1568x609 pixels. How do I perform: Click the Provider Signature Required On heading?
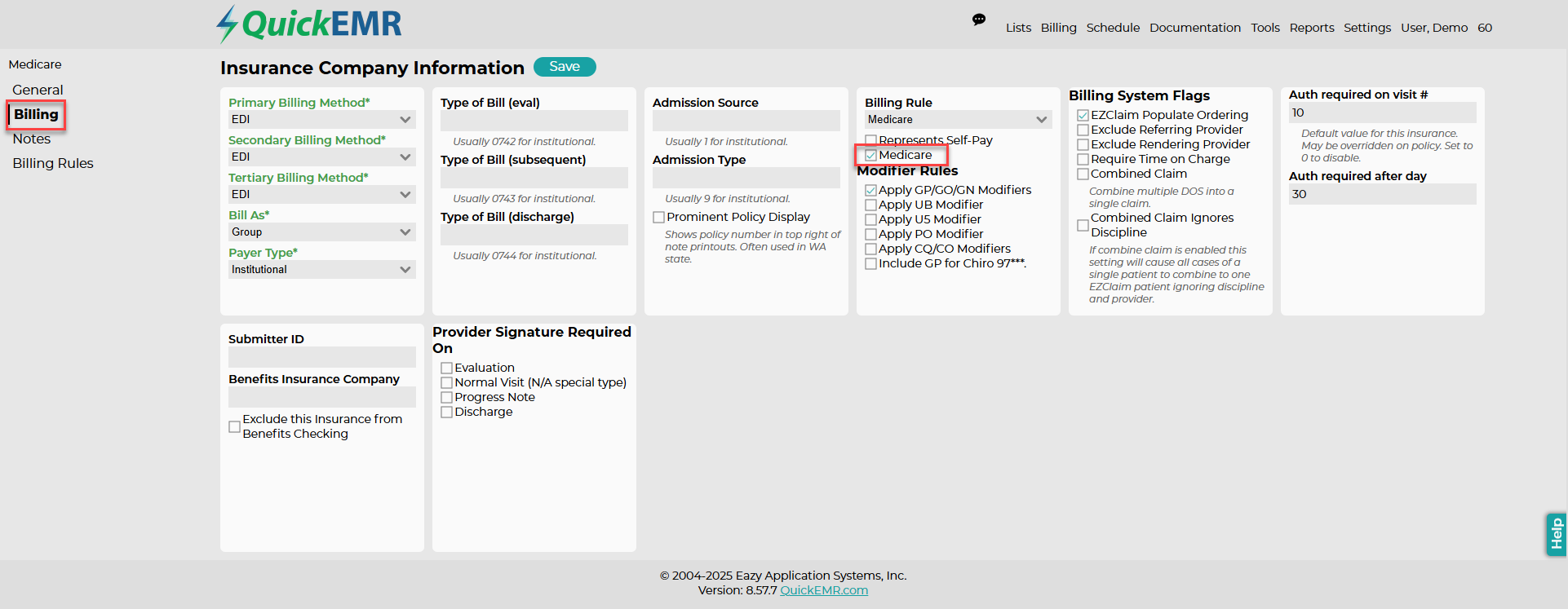pyautogui.click(x=532, y=340)
